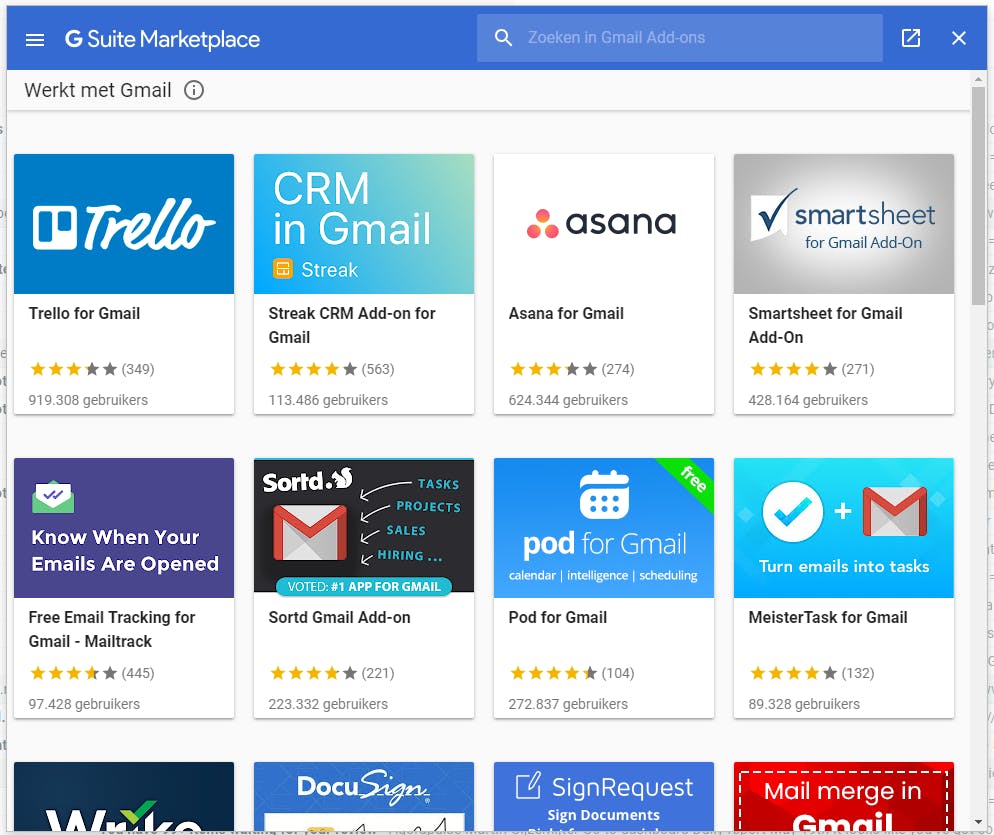Click the G Suite Marketplace logo
The height and width of the screenshot is (835, 994).
(x=162, y=39)
